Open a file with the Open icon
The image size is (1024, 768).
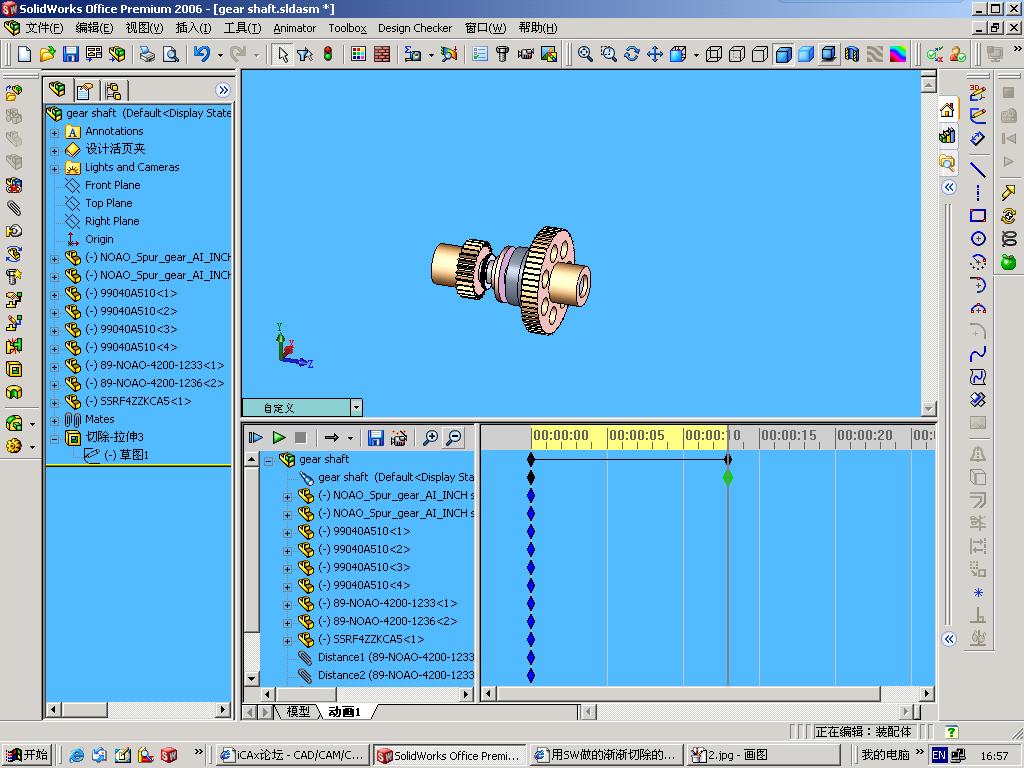(47, 54)
